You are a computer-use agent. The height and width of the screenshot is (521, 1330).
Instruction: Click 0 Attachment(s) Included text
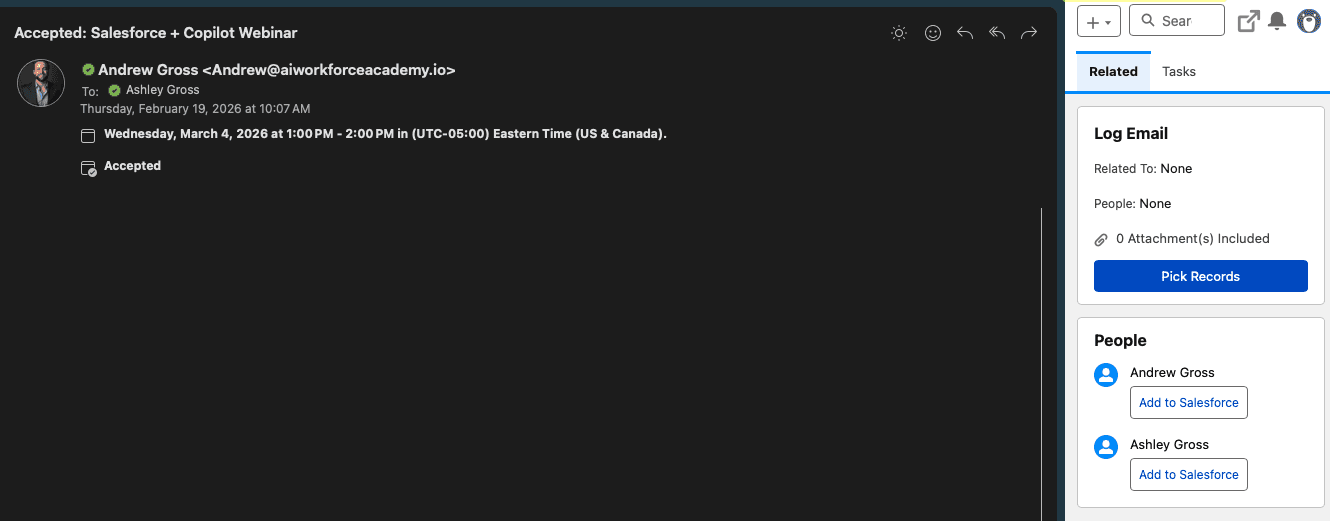[1193, 238]
